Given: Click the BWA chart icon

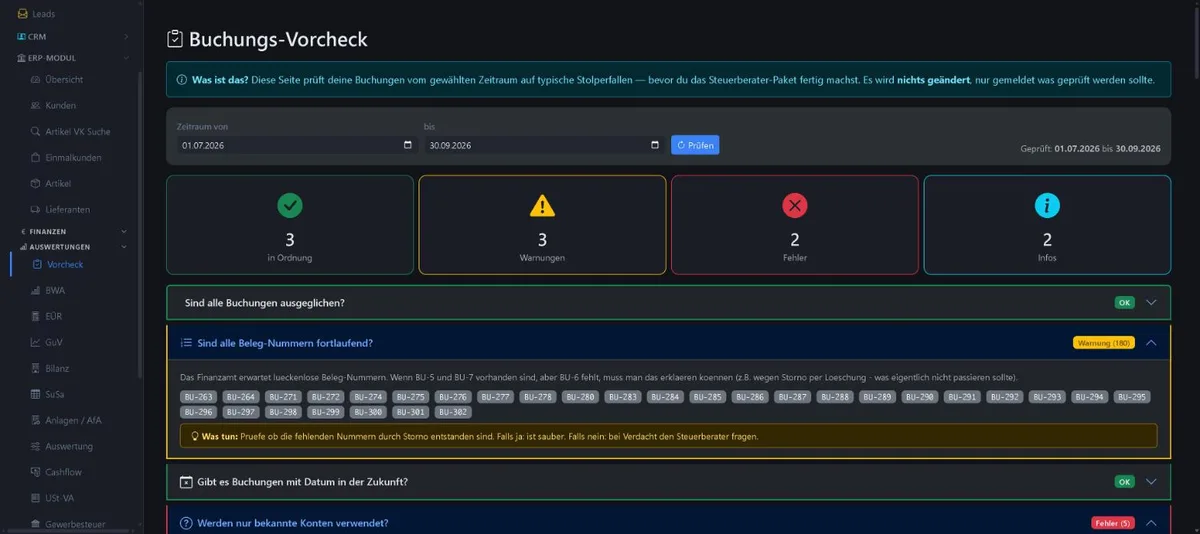Looking at the screenshot, I should click(36, 291).
